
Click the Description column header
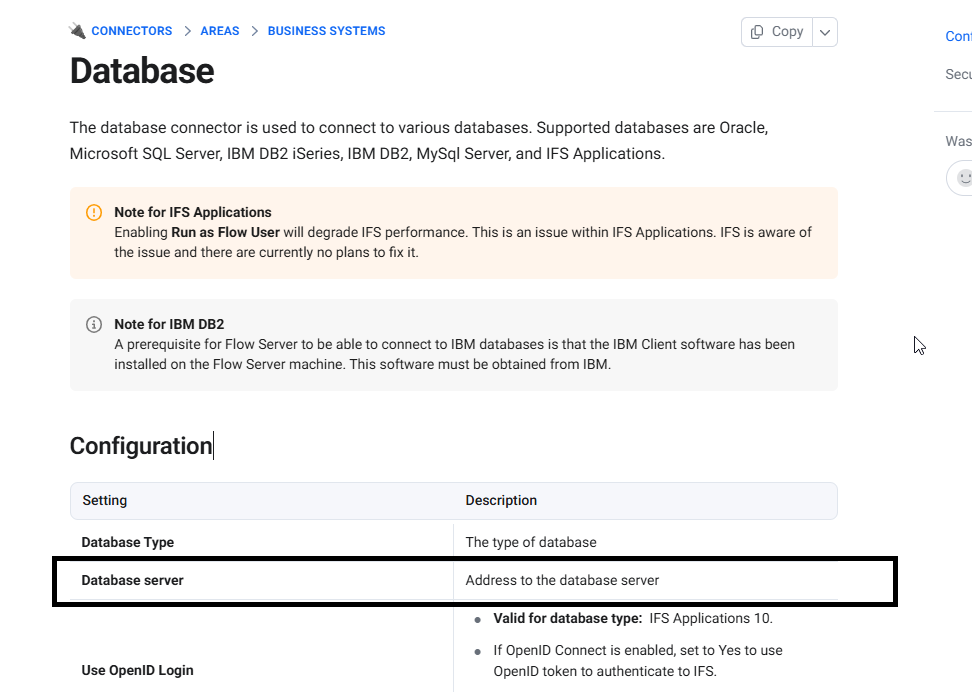(501, 500)
